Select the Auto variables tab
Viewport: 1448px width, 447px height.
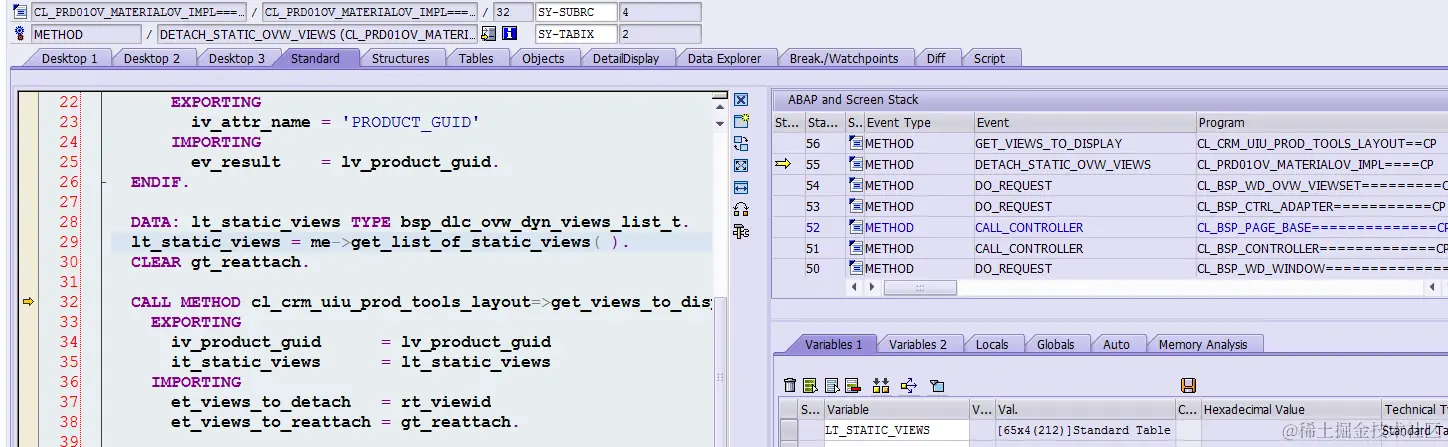pos(1116,344)
